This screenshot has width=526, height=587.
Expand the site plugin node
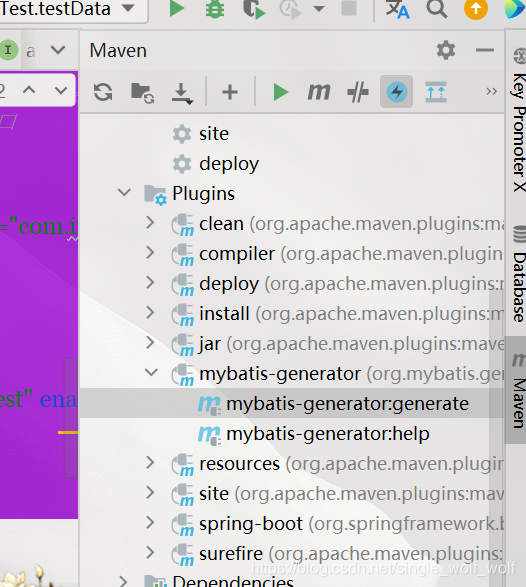150,493
